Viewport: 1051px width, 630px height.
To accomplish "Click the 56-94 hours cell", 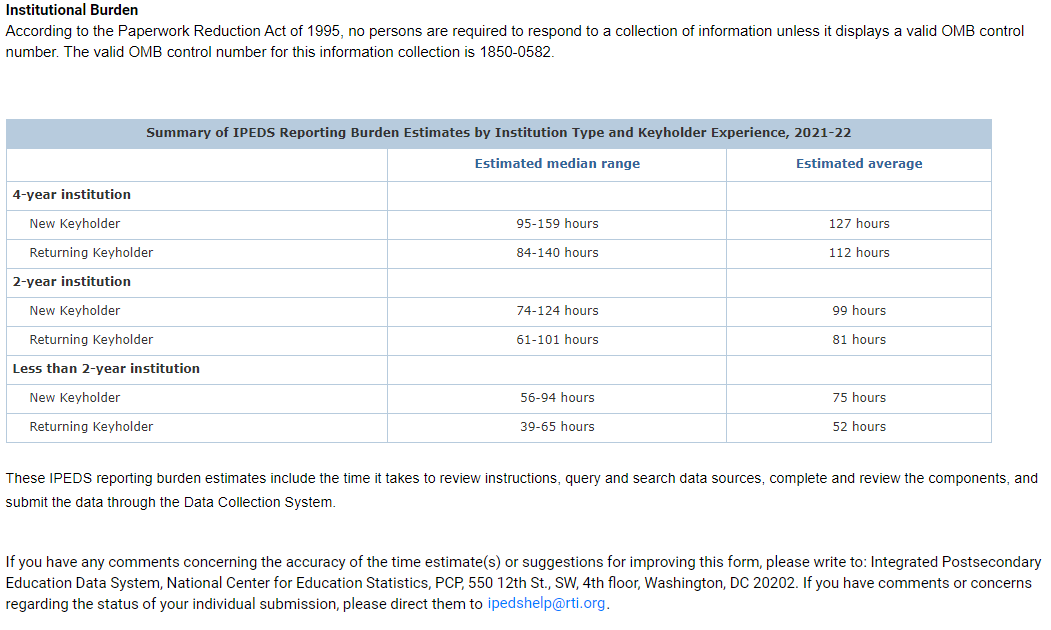I will pyautogui.click(x=557, y=398).
